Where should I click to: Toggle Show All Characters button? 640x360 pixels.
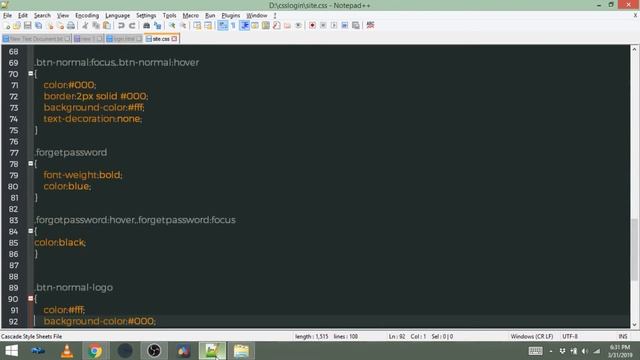pyautogui.click(x=233, y=26)
